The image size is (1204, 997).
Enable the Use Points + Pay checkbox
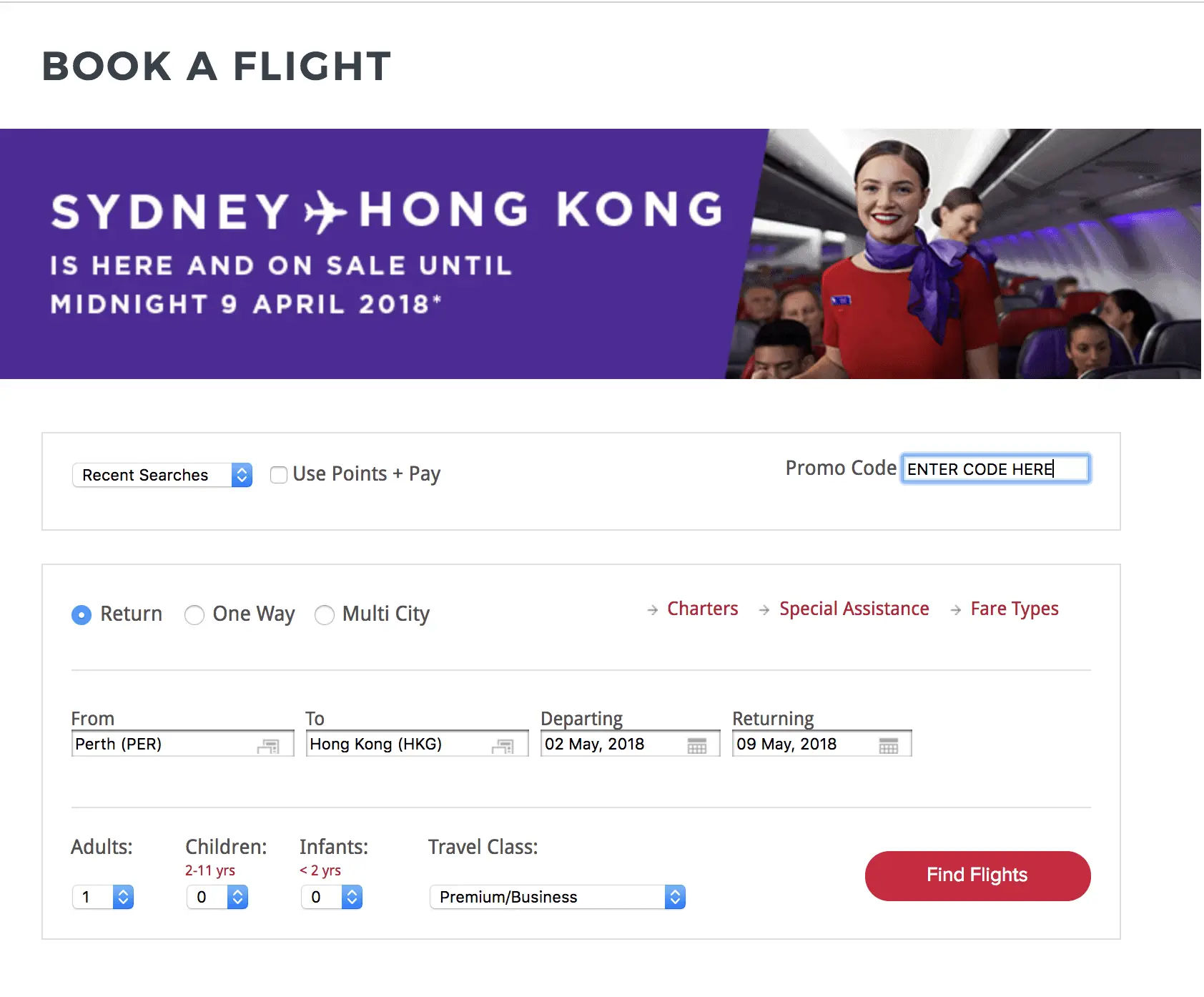pyautogui.click(x=278, y=474)
